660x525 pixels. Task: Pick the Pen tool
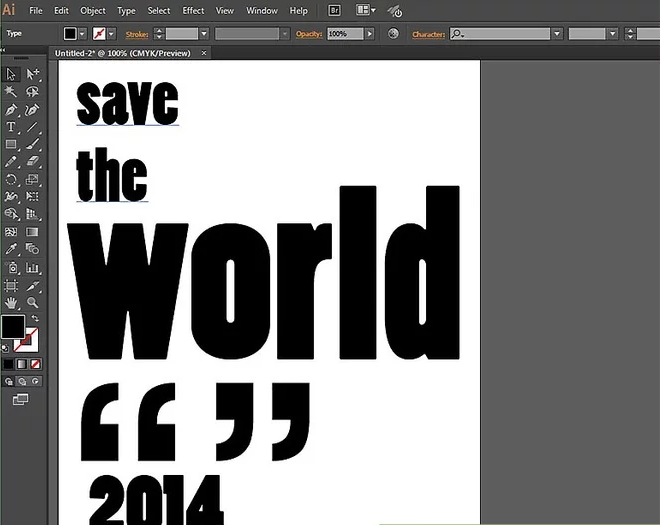12,109
